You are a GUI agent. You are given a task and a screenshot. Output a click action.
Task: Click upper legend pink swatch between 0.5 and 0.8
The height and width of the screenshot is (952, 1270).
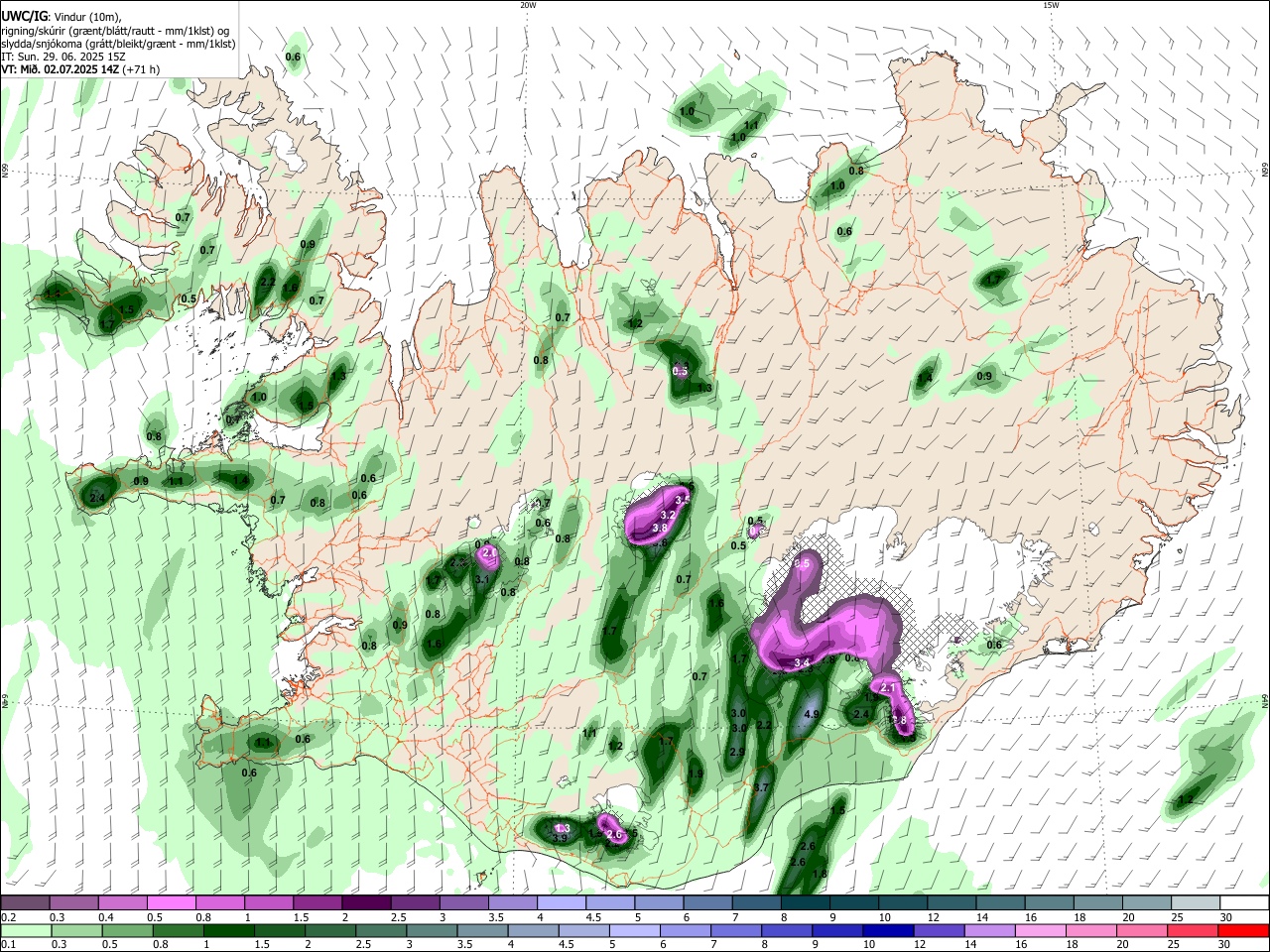point(171,903)
